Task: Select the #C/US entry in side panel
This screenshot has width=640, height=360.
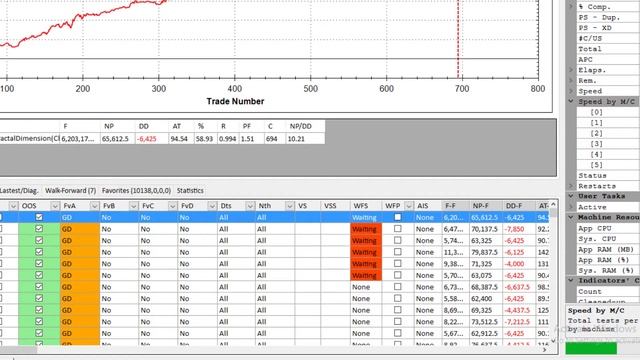Action: [590, 38]
